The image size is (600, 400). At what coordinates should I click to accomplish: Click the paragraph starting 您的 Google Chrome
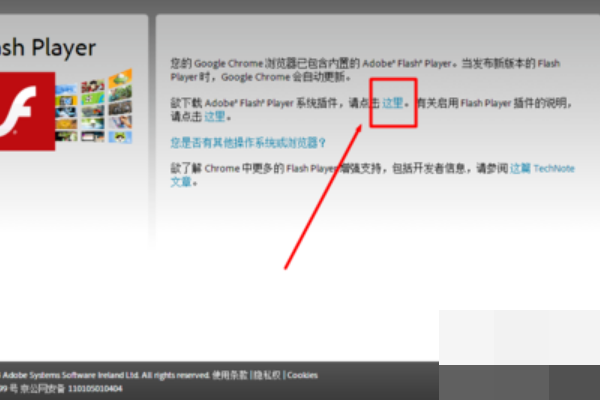[365, 70]
